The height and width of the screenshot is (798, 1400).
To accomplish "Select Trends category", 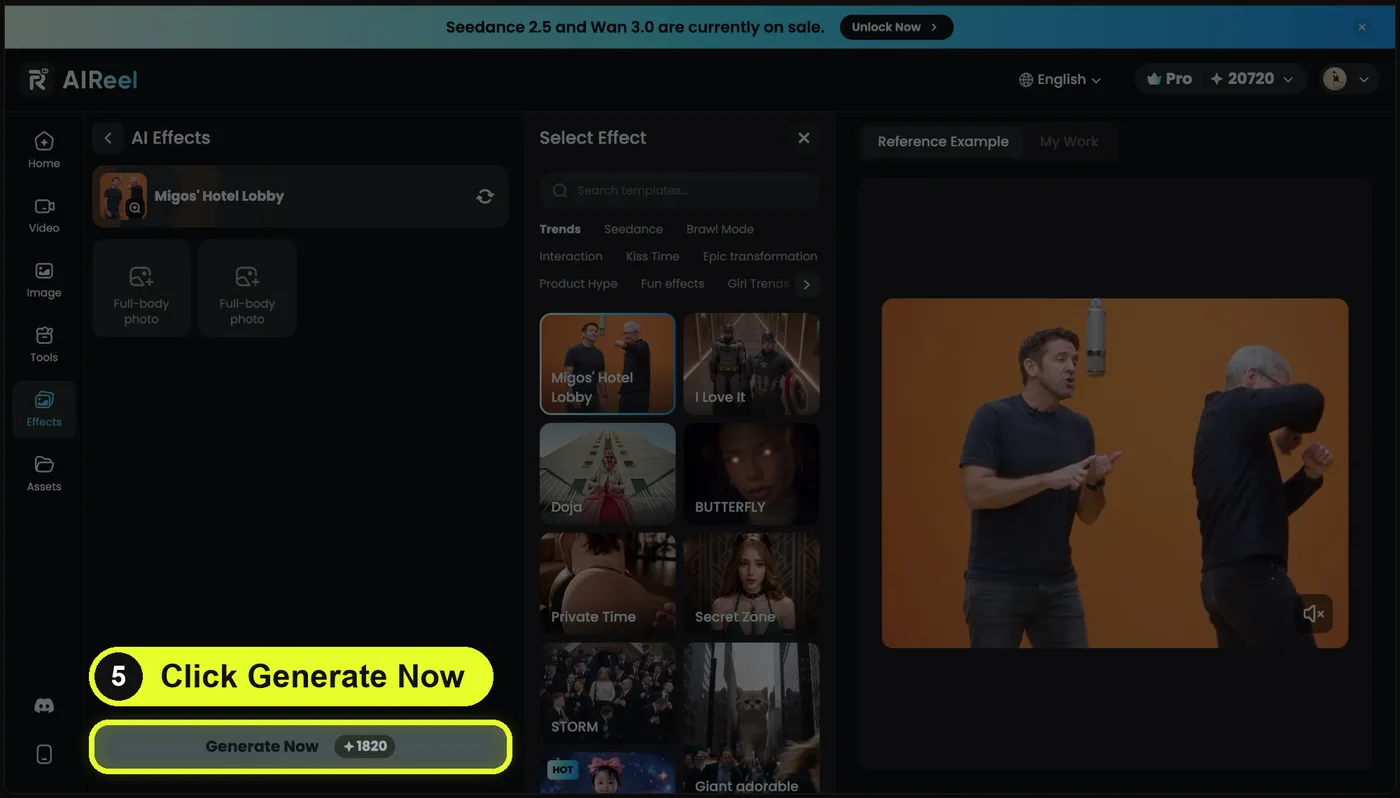I will (560, 229).
